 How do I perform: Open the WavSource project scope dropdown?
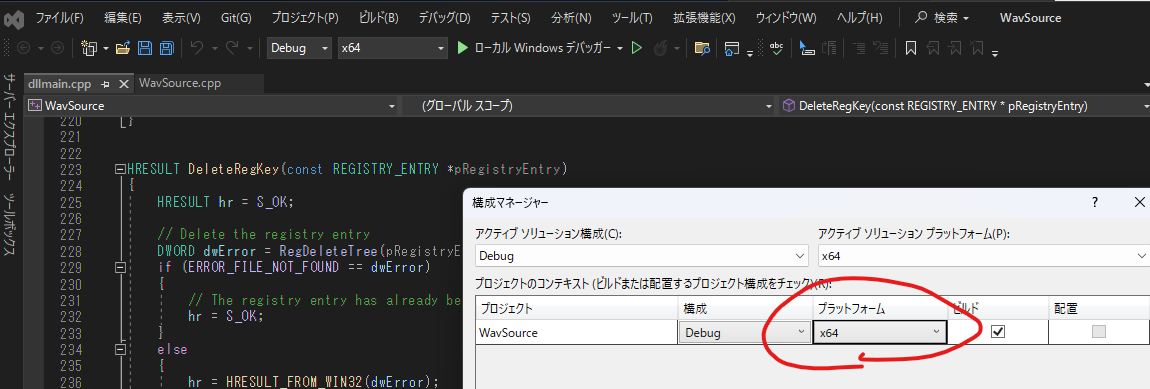point(212,106)
